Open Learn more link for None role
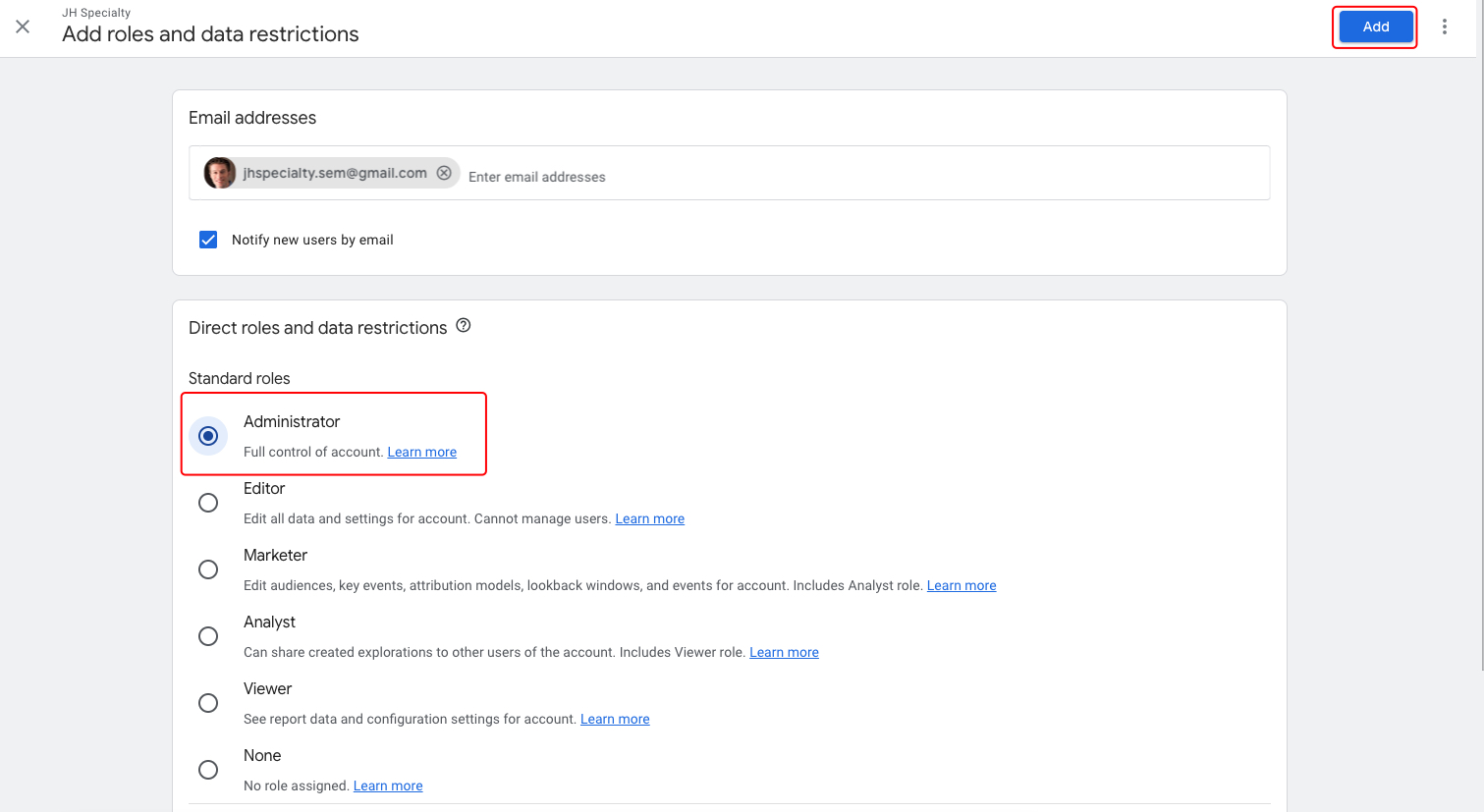1484x812 pixels. 388,785
